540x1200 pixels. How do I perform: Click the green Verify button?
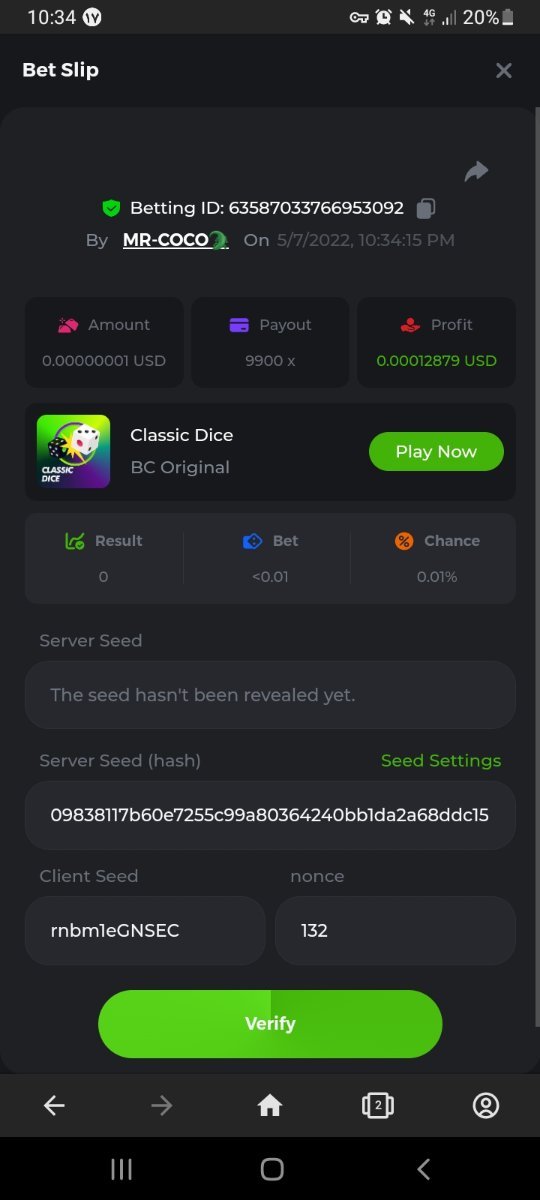(270, 1024)
